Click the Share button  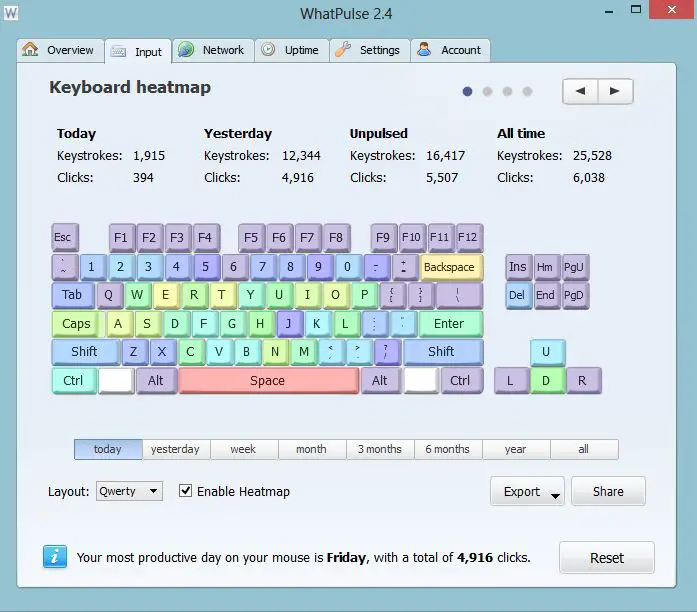[608, 492]
